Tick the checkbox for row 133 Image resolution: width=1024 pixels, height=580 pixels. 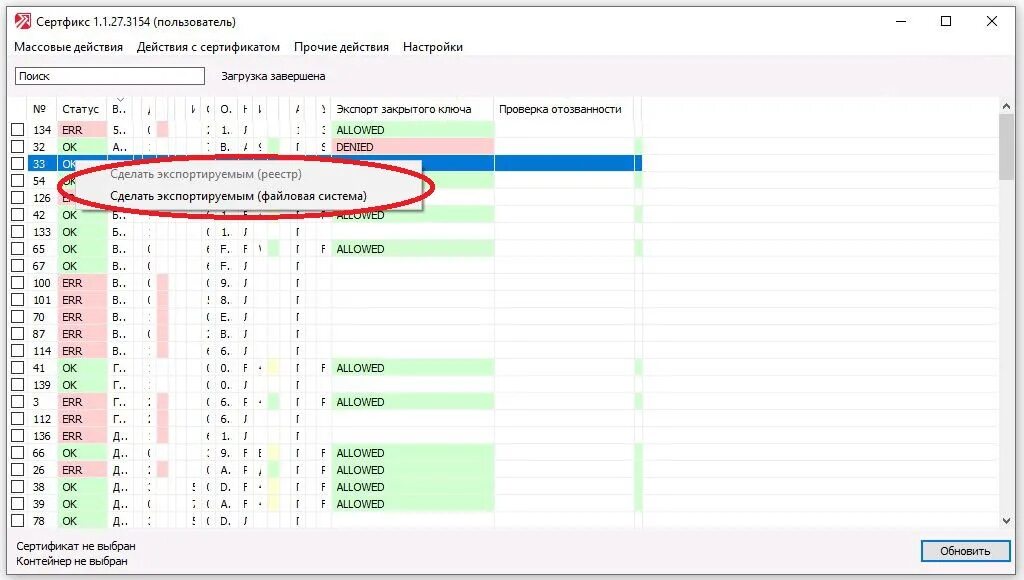[x=18, y=232]
